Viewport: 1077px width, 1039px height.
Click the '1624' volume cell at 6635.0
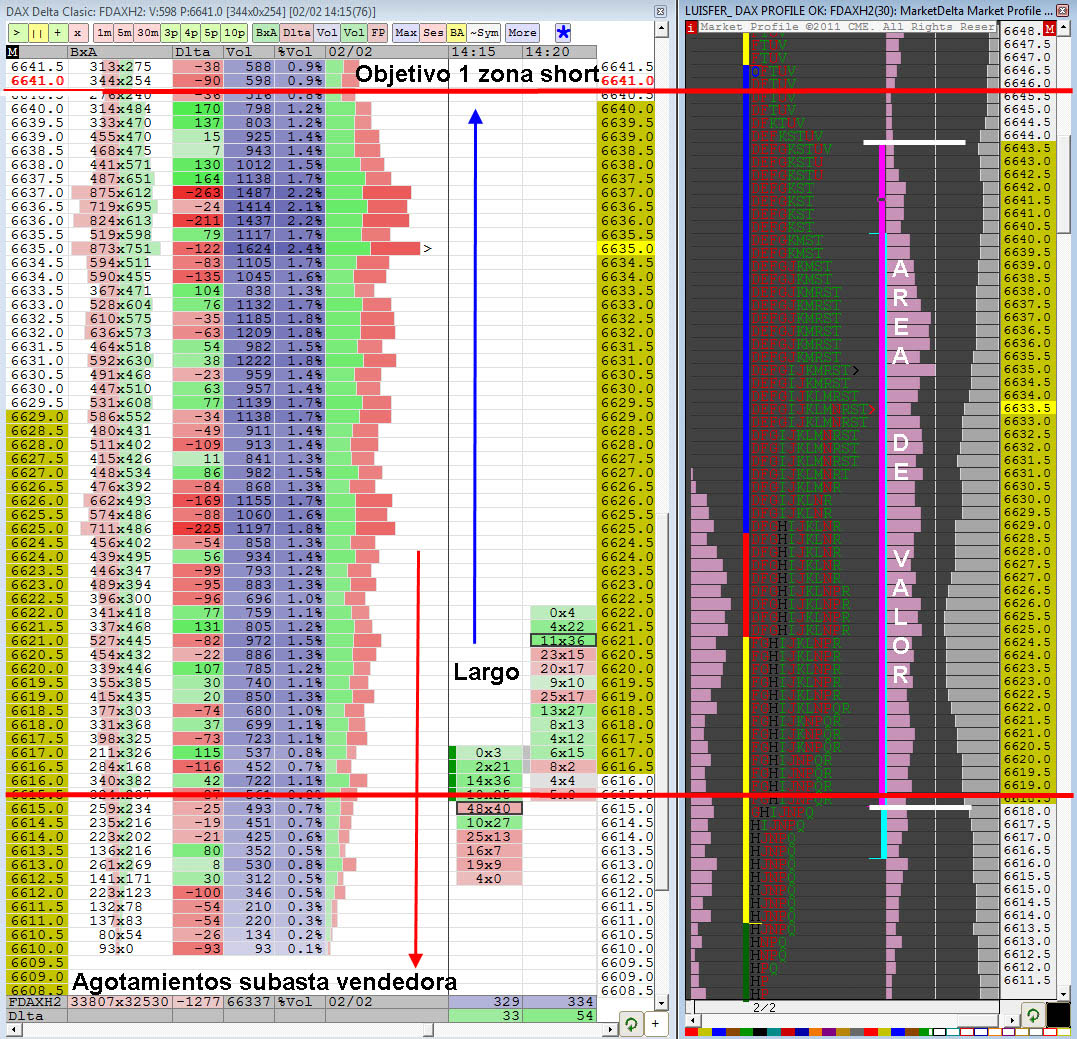249,249
